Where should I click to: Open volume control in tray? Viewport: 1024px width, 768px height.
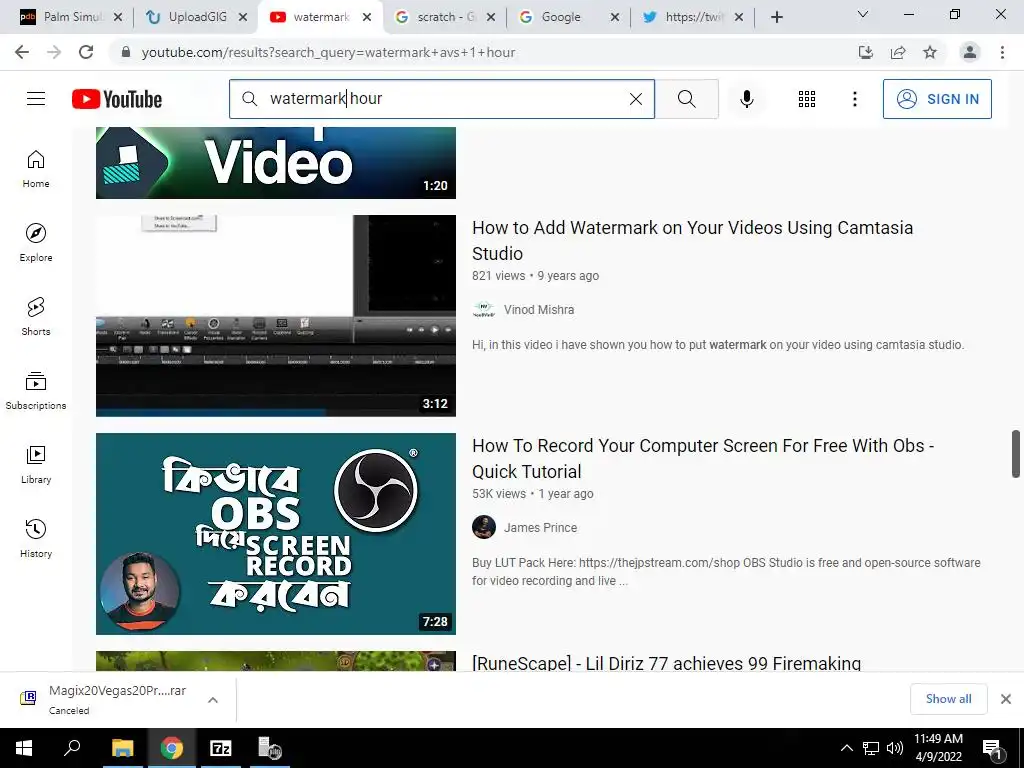895,748
